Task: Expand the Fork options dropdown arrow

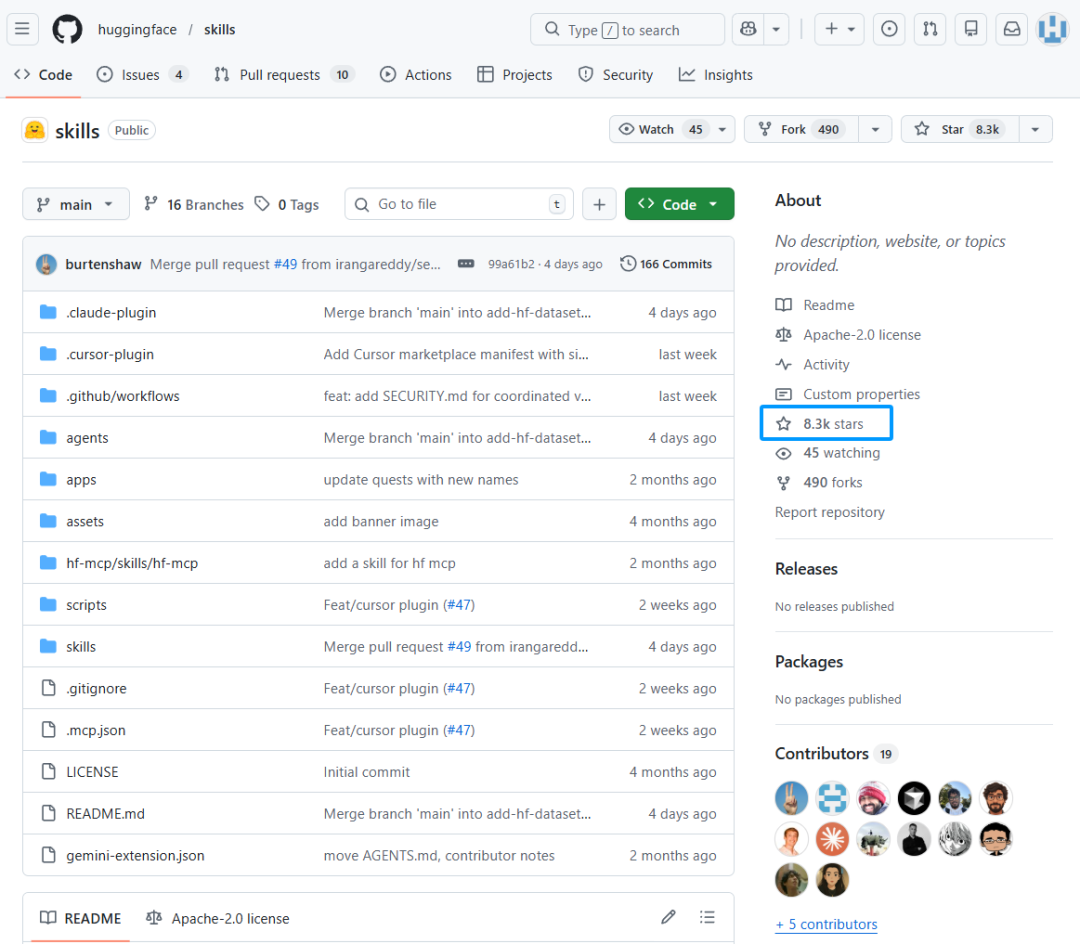Action: tap(875, 129)
